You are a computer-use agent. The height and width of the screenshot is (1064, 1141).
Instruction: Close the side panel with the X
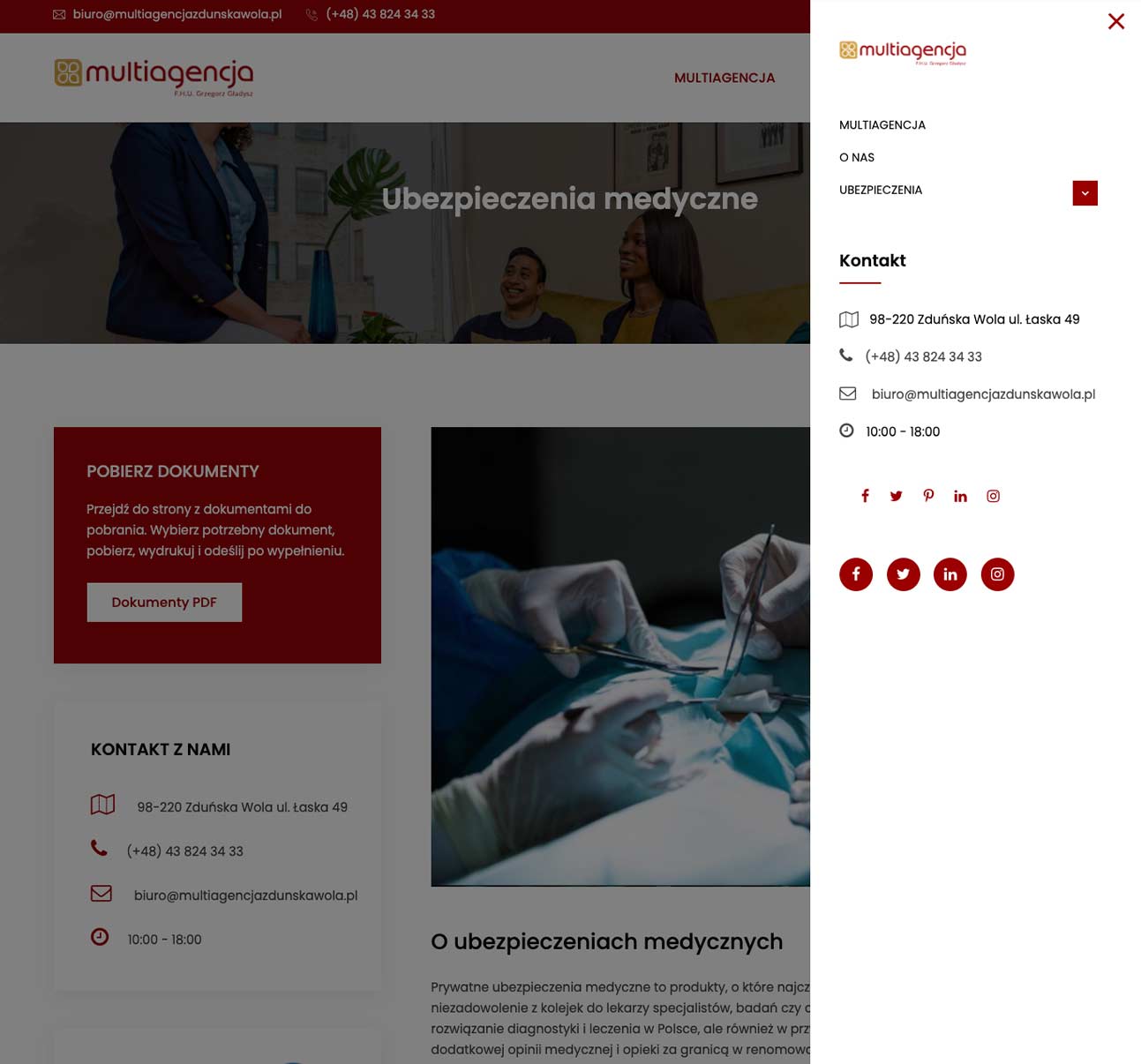(1116, 21)
